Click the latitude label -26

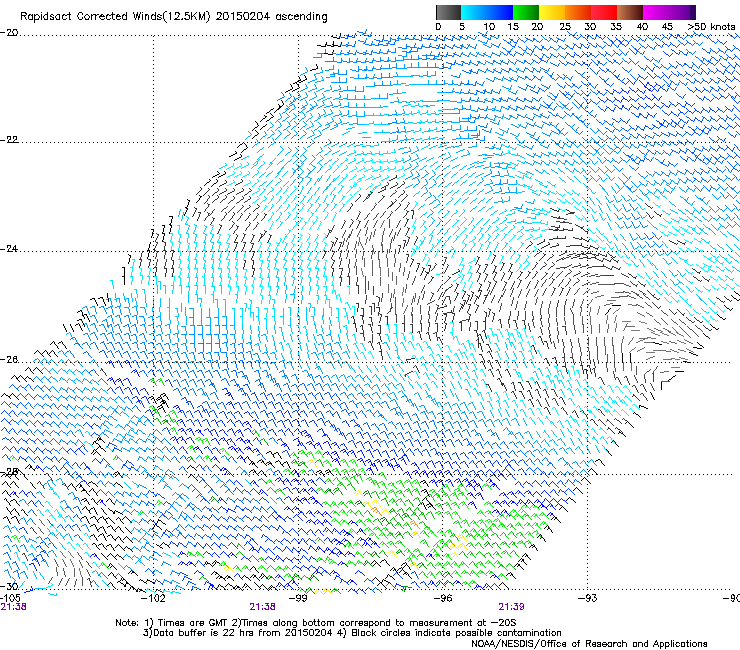9,360
